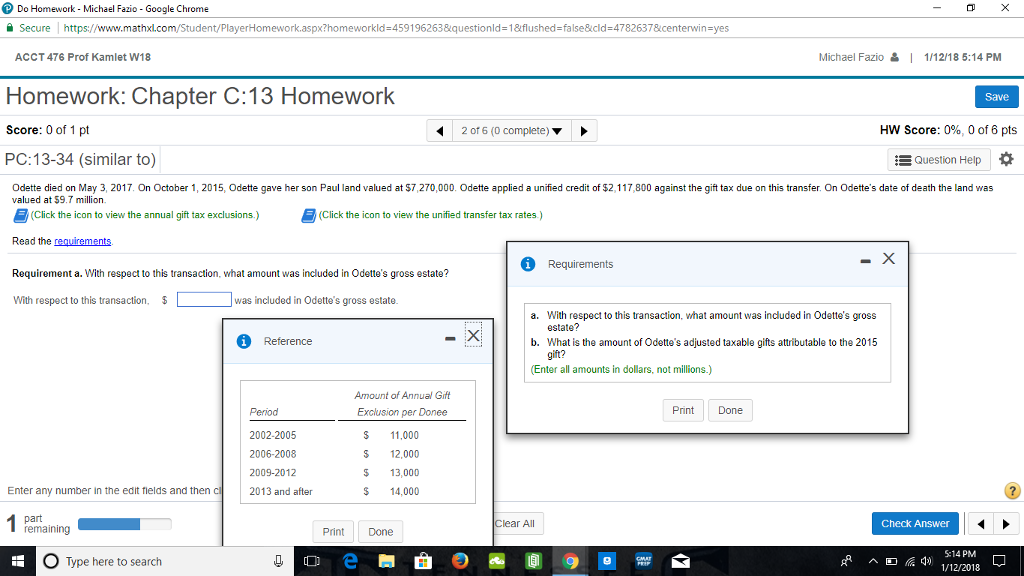The width and height of the screenshot is (1024, 576).
Task: Open the question selector dropdown
Action: coord(512,129)
